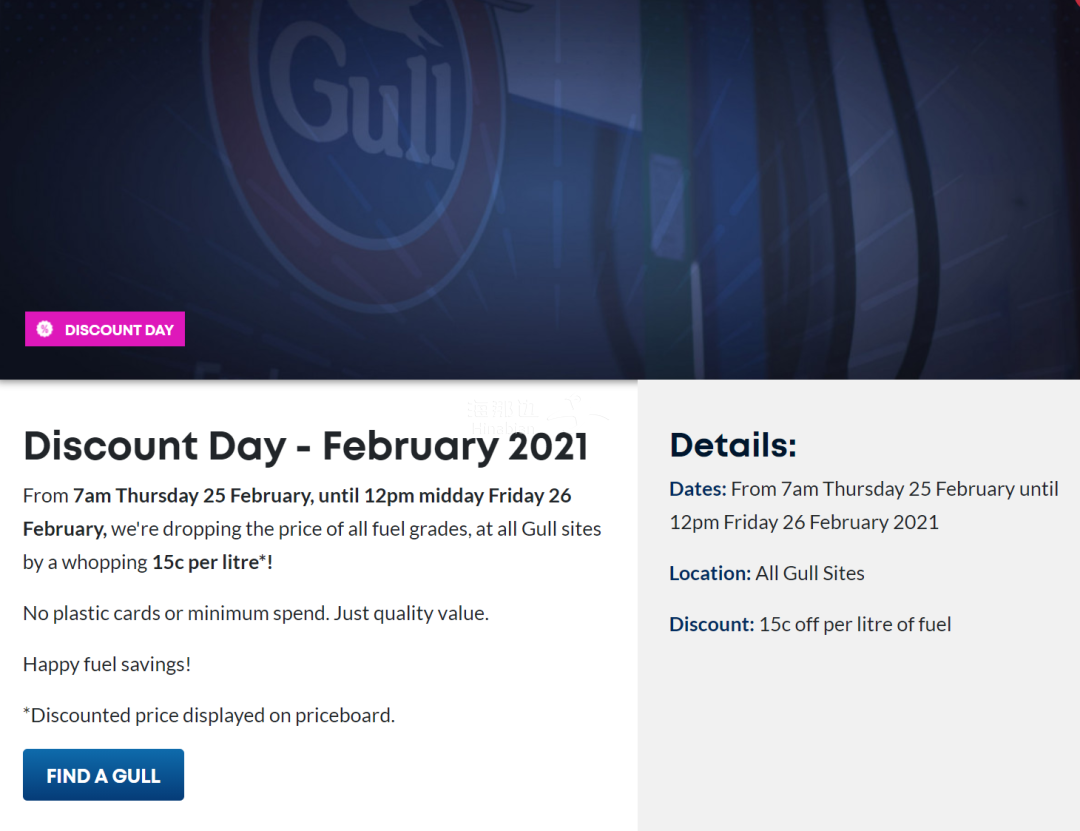Click the 'Location:' label in the details panel
This screenshot has width=1080, height=831.
click(709, 573)
